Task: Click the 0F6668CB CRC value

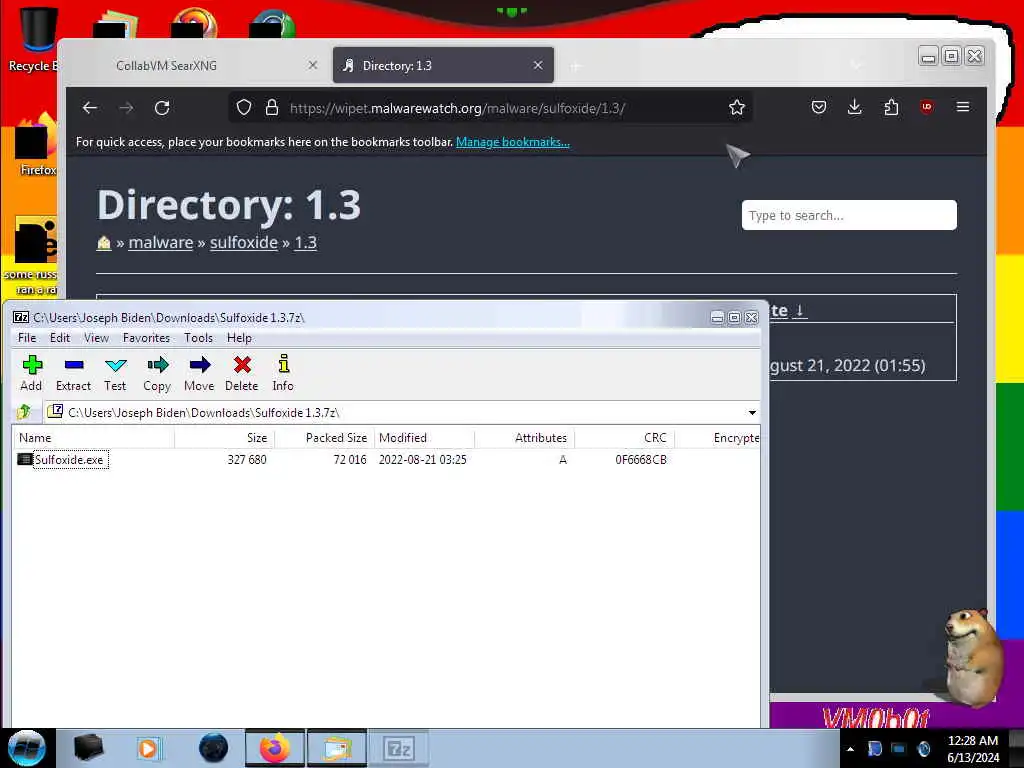Action: click(641, 460)
